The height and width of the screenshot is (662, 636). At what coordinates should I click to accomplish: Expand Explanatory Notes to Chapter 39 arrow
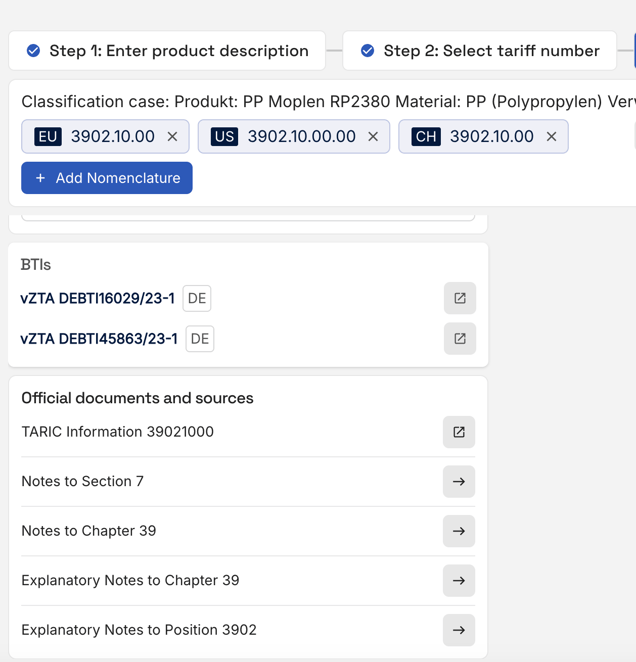(x=459, y=581)
